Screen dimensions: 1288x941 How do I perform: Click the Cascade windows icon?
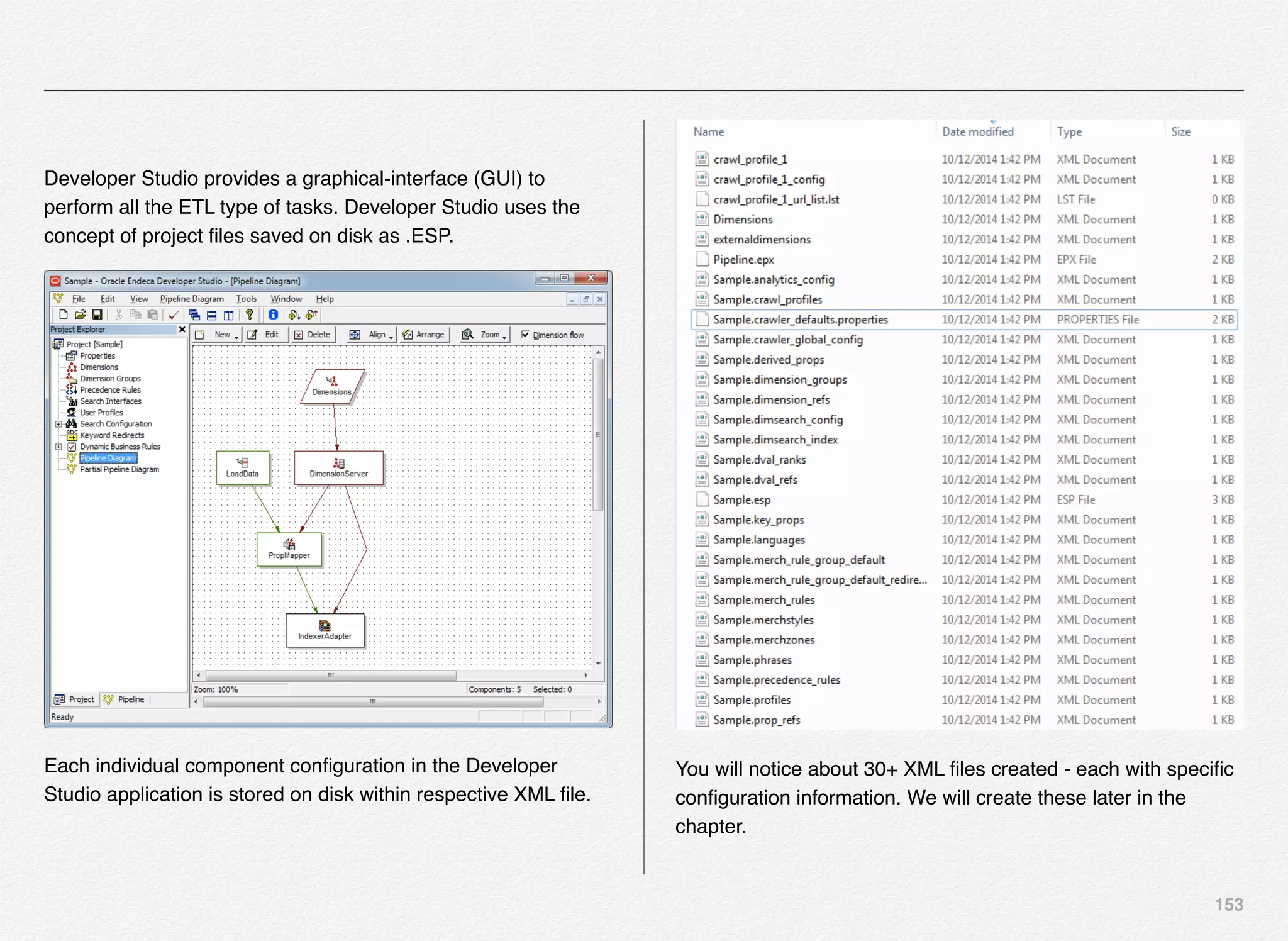(x=194, y=315)
